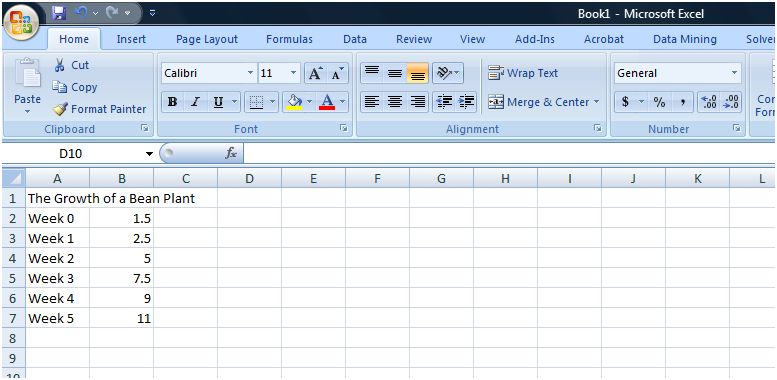The height and width of the screenshot is (380, 777).
Task: Open the Clipboard dialog launcher
Action: 145,129
